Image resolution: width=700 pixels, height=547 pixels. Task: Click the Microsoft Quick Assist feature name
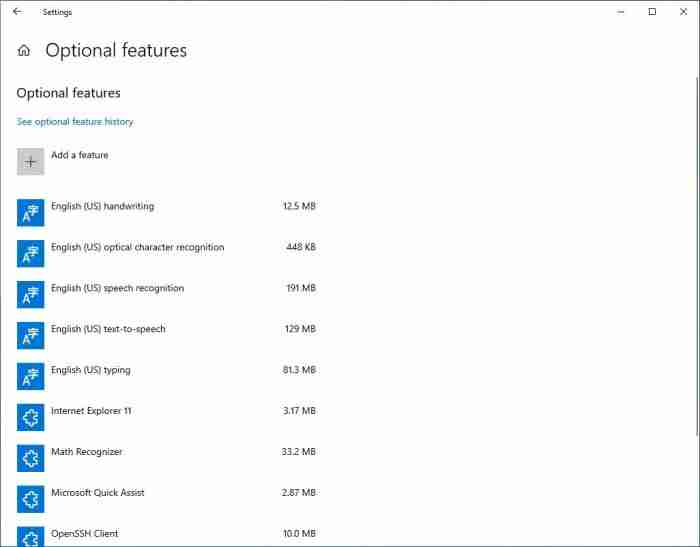click(98, 493)
